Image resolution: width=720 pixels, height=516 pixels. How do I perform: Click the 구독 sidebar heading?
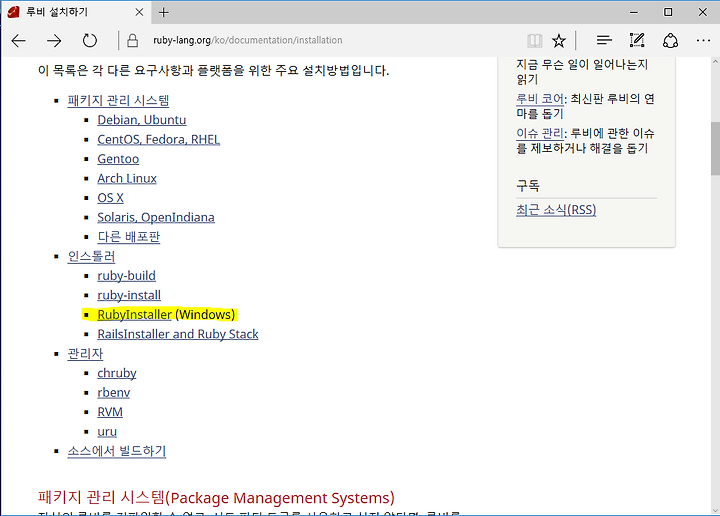(x=528, y=185)
